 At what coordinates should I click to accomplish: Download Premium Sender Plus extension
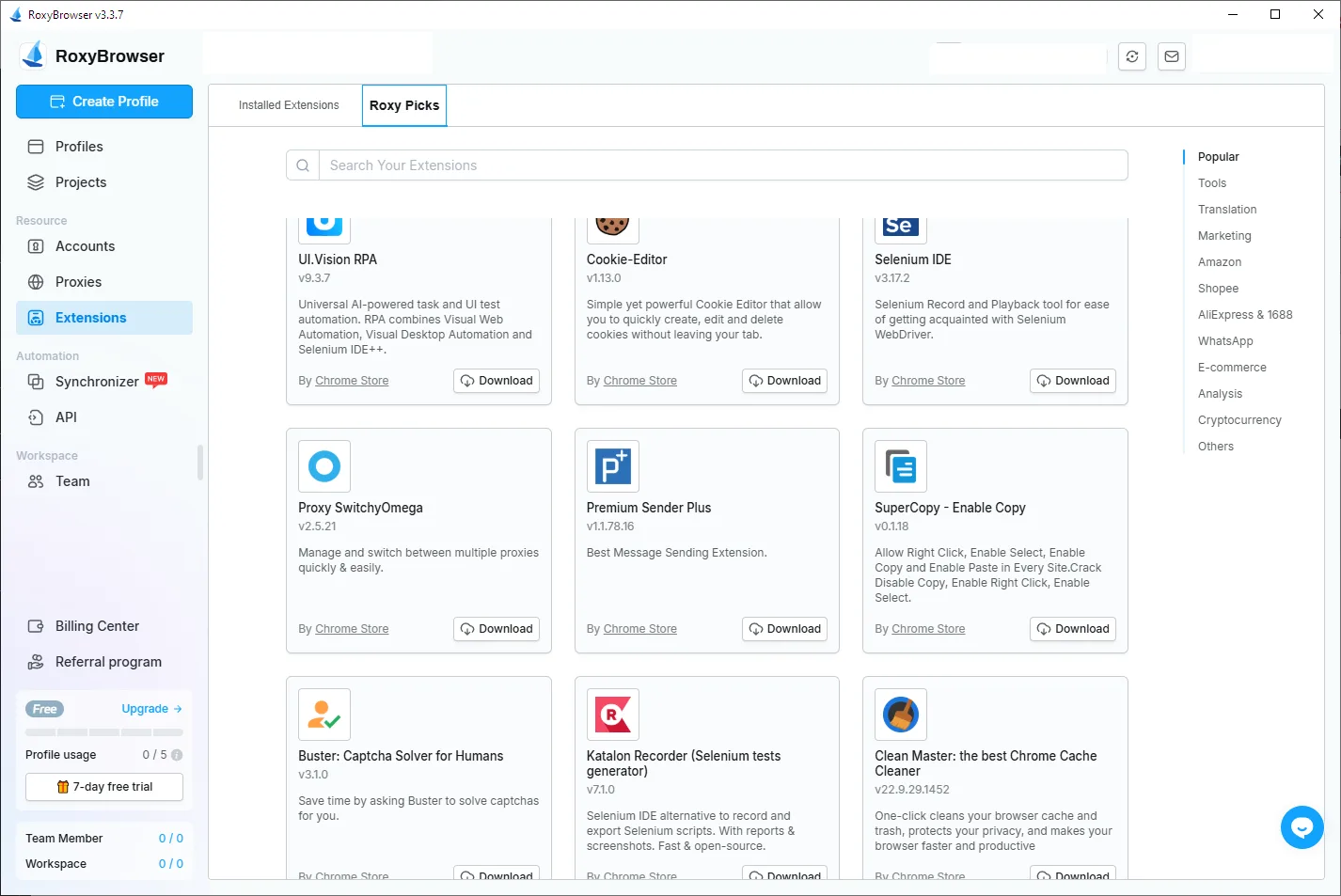pos(784,629)
